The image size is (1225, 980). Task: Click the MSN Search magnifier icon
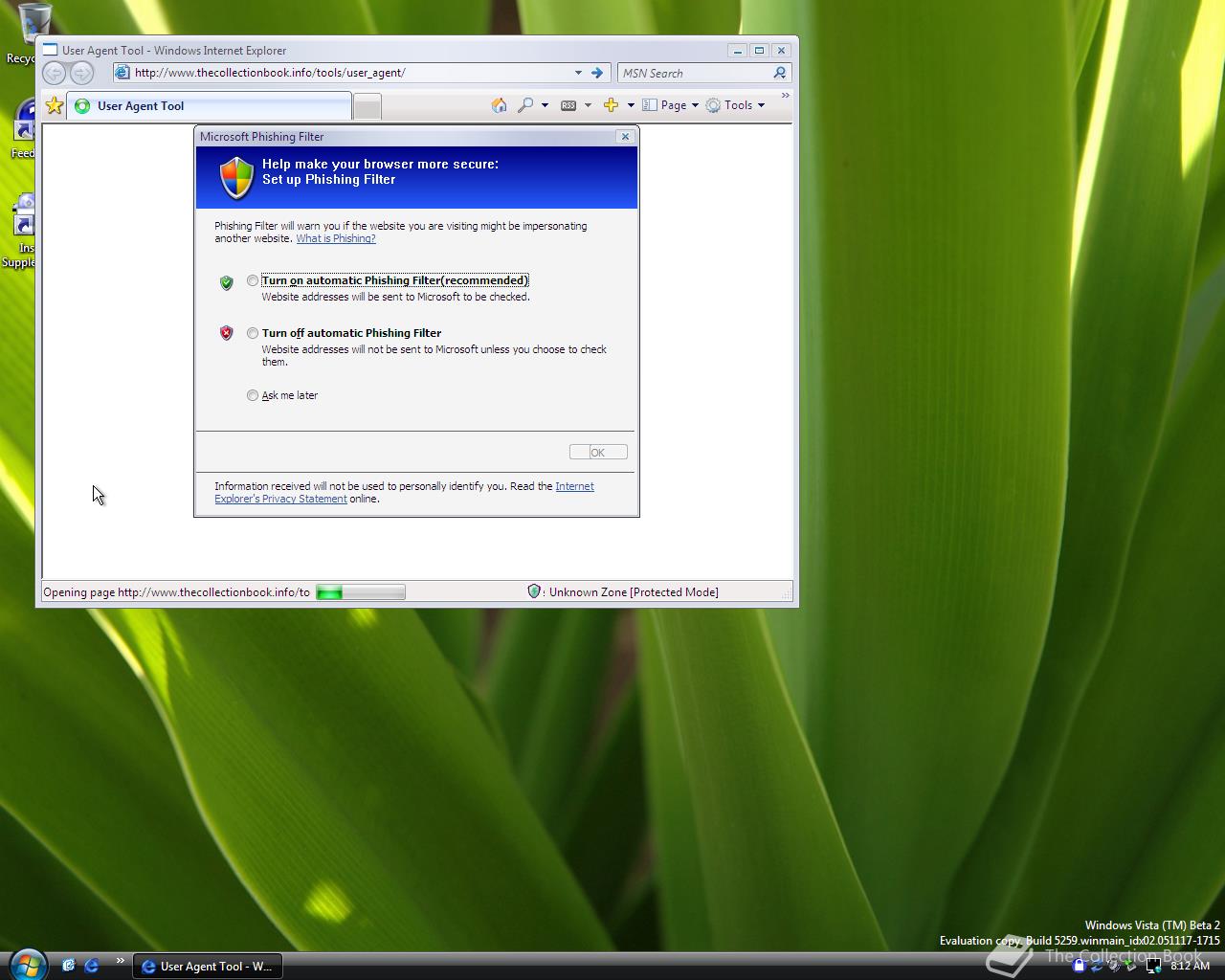click(x=780, y=73)
